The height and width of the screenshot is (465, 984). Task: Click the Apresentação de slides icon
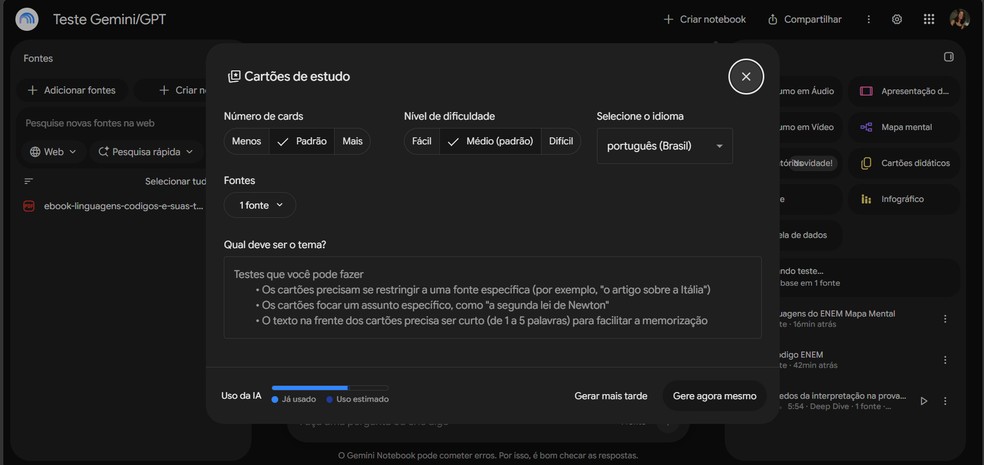(x=866, y=91)
